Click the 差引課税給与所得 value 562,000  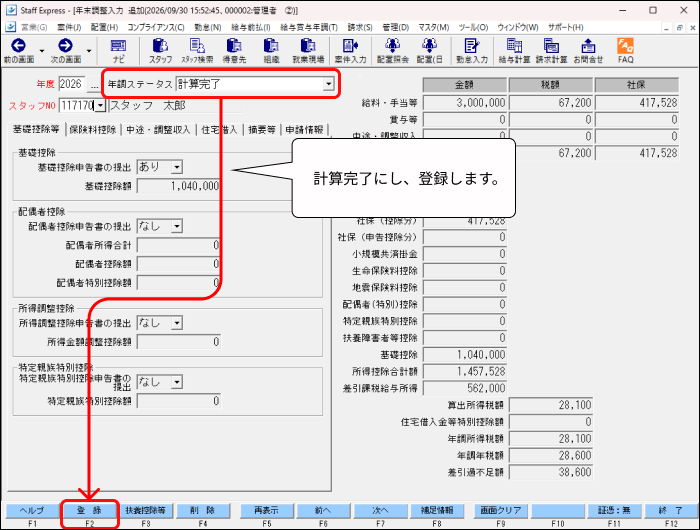click(465, 388)
